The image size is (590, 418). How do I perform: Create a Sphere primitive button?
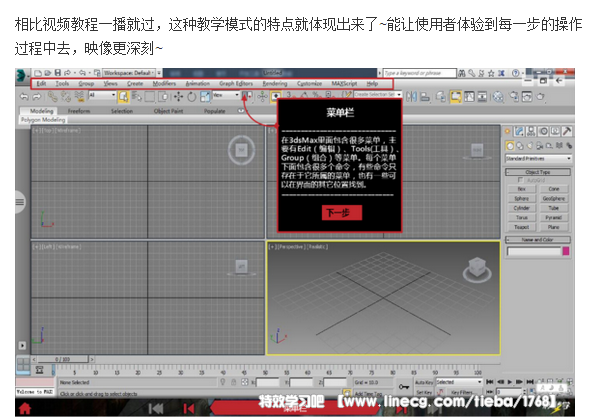522,199
